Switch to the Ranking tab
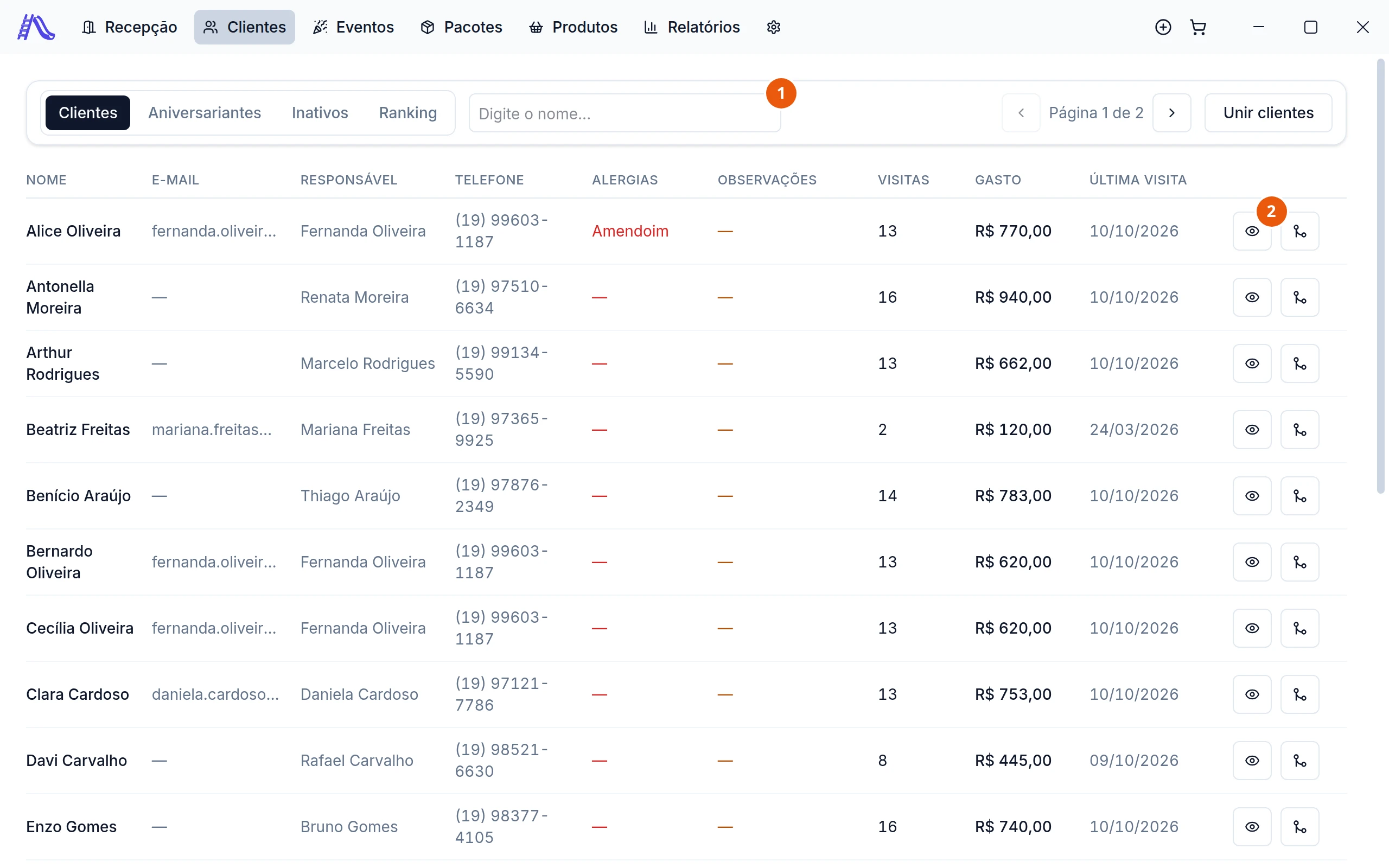 (407, 113)
